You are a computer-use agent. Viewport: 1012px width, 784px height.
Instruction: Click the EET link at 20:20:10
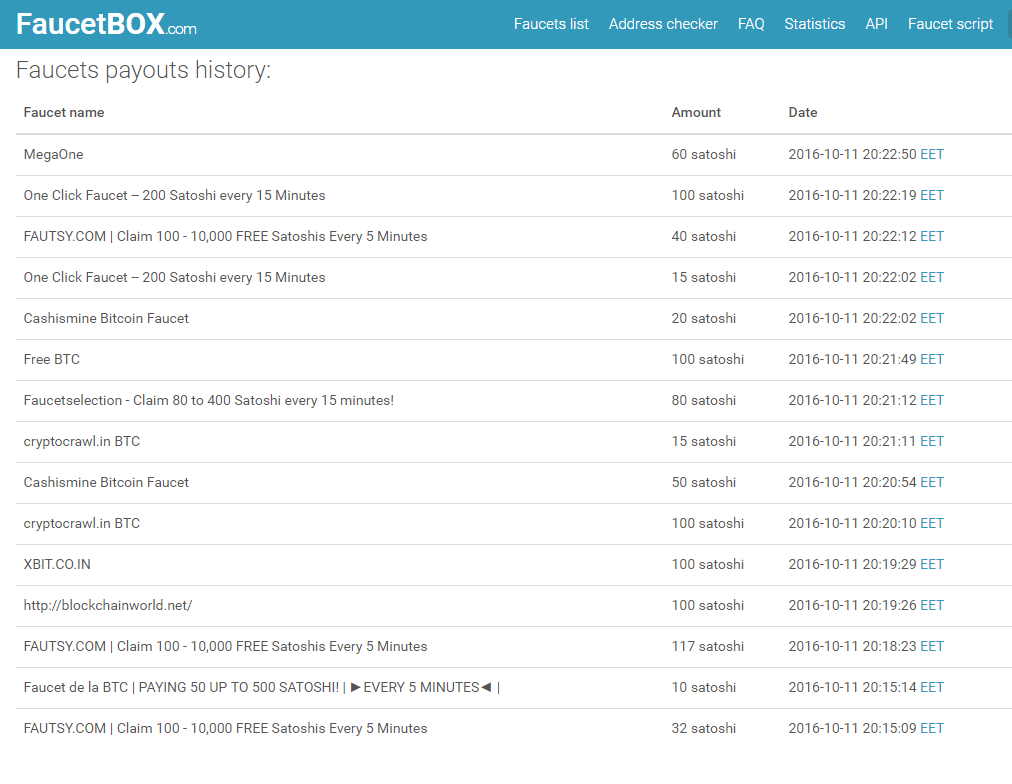[932, 523]
